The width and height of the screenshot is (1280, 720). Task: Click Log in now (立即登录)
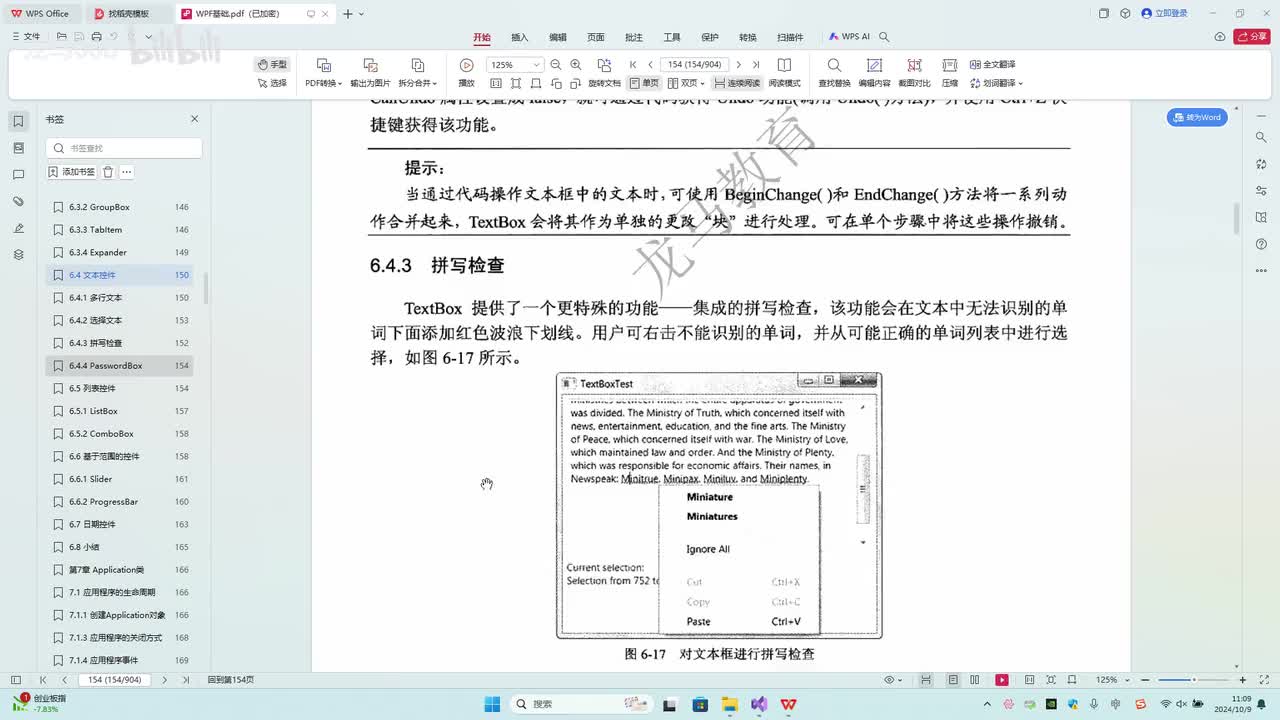click(1166, 14)
